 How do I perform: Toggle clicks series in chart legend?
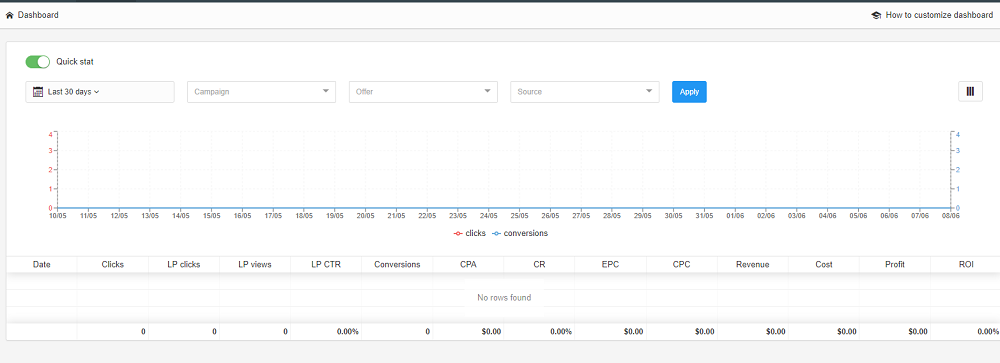[x=469, y=233]
